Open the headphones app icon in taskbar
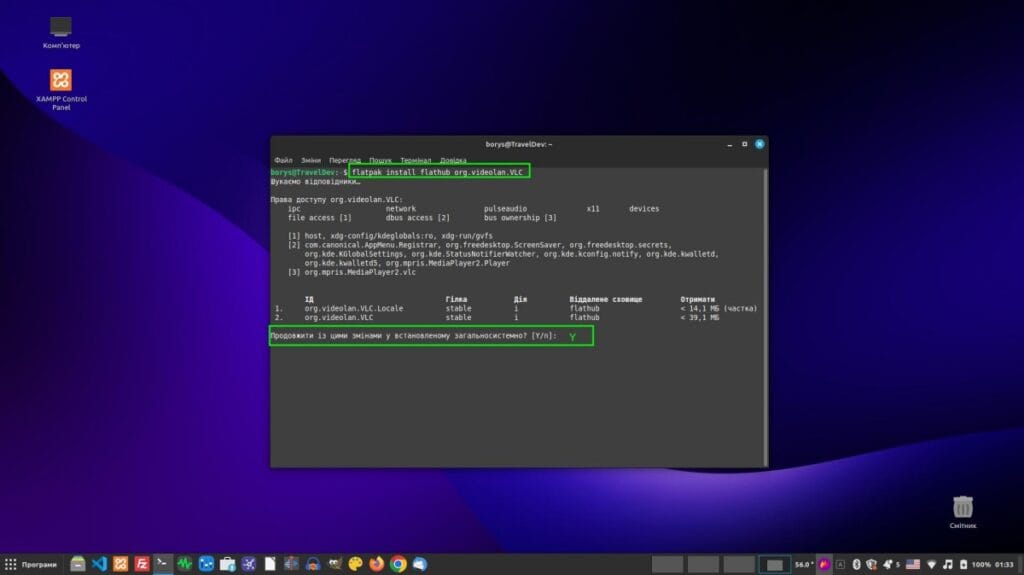The height and width of the screenshot is (575, 1024). (313, 564)
